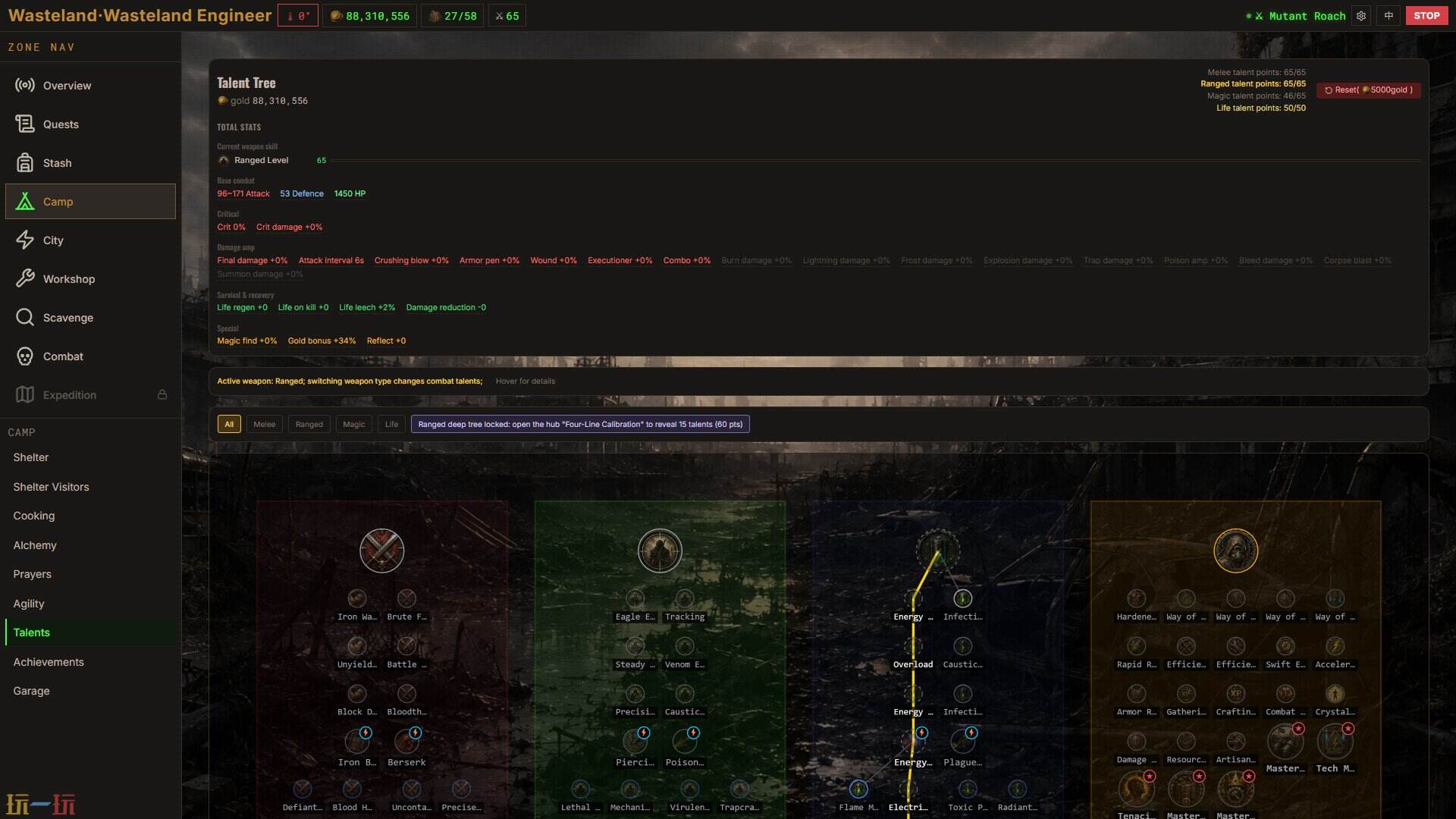Click the Quests scroll icon
The height and width of the screenshot is (819, 1456).
25,124
